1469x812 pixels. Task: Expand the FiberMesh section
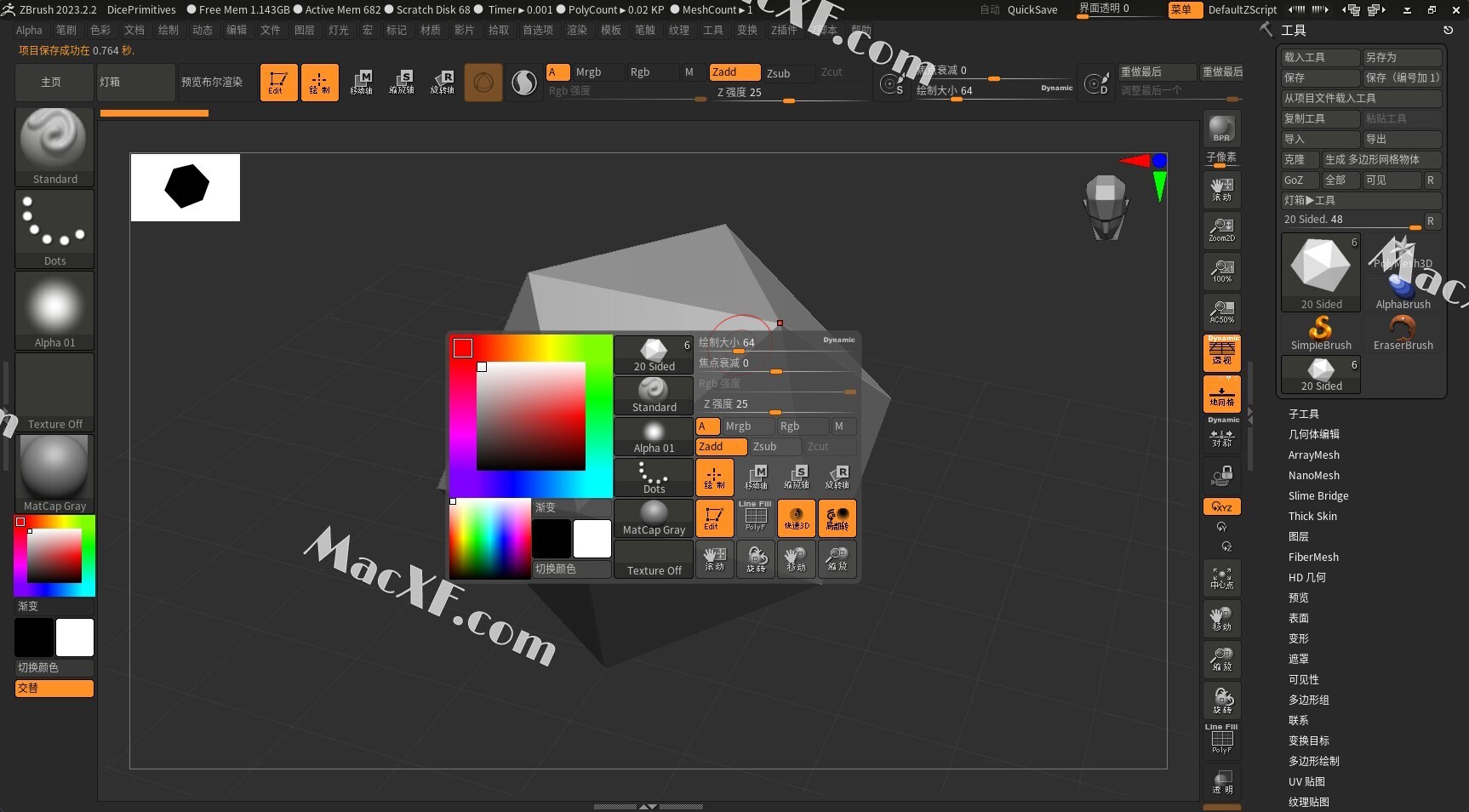click(1313, 558)
